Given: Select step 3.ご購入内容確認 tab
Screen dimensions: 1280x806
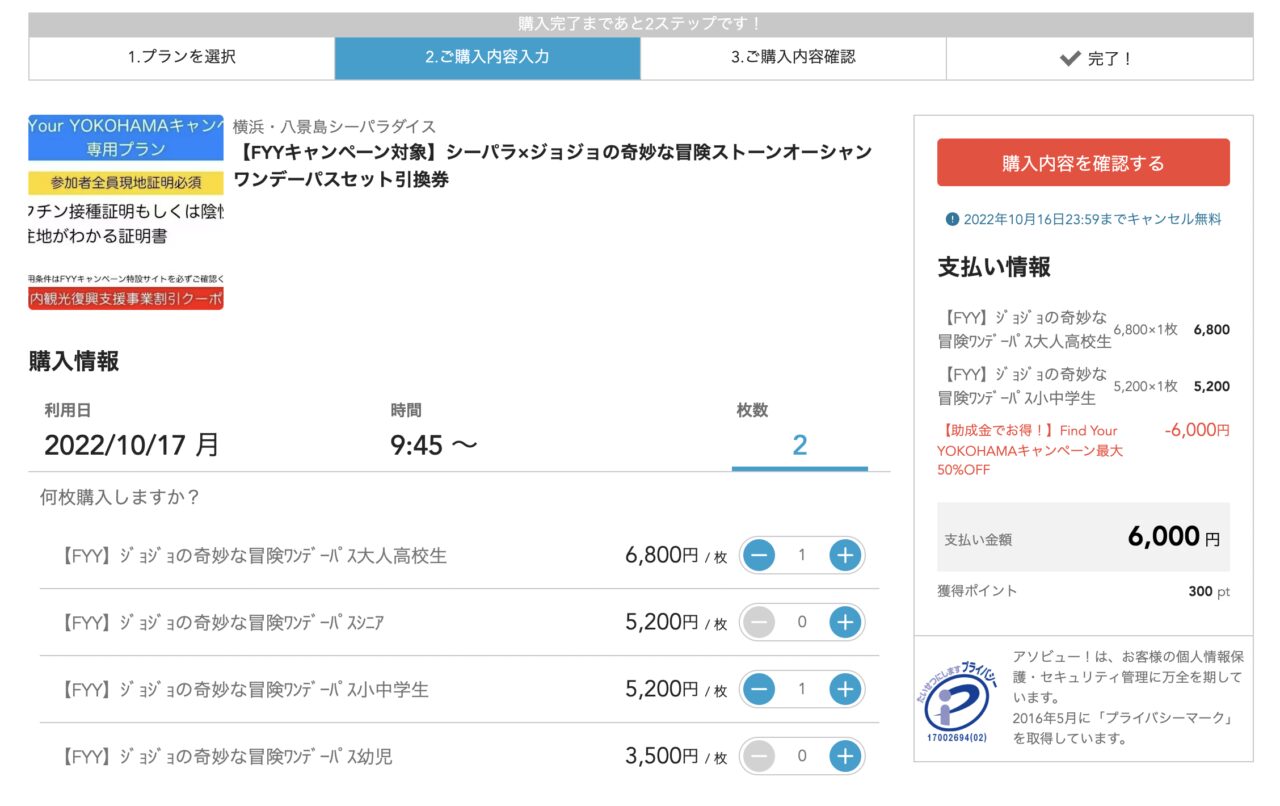Looking at the screenshot, I should tap(793, 58).
